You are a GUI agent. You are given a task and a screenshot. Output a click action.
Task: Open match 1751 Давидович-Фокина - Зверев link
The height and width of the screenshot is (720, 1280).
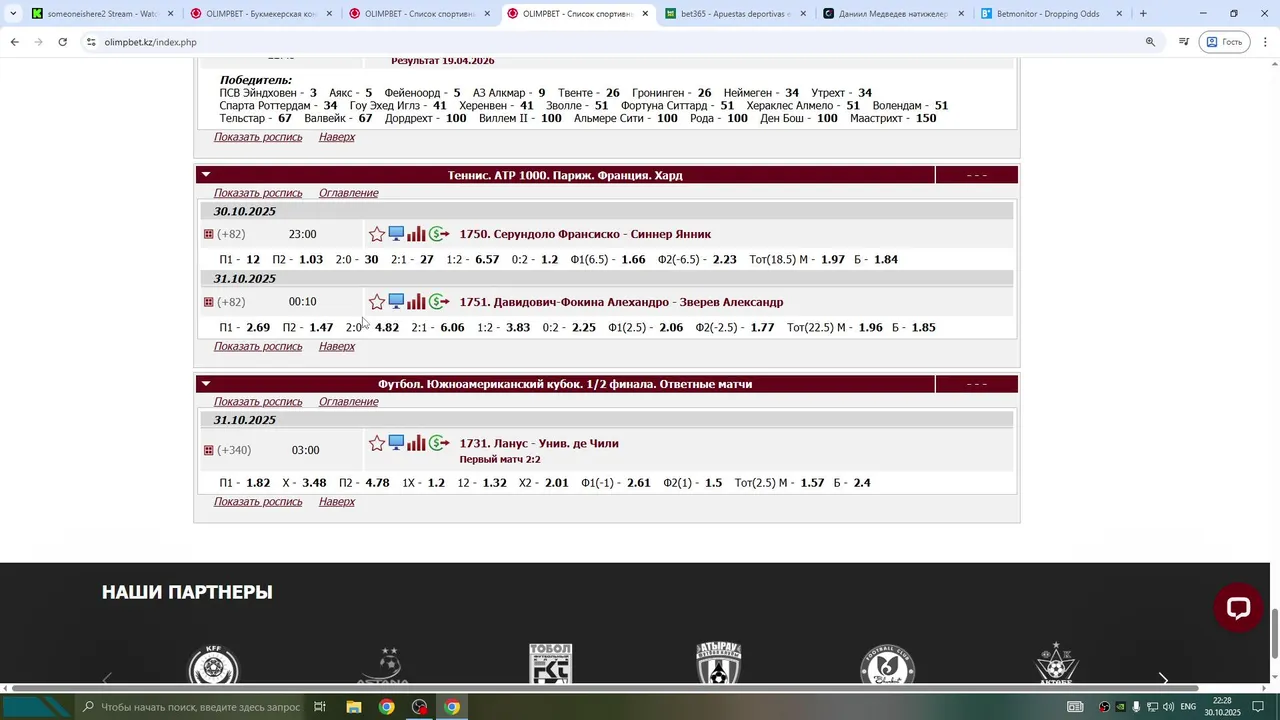point(621,302)
